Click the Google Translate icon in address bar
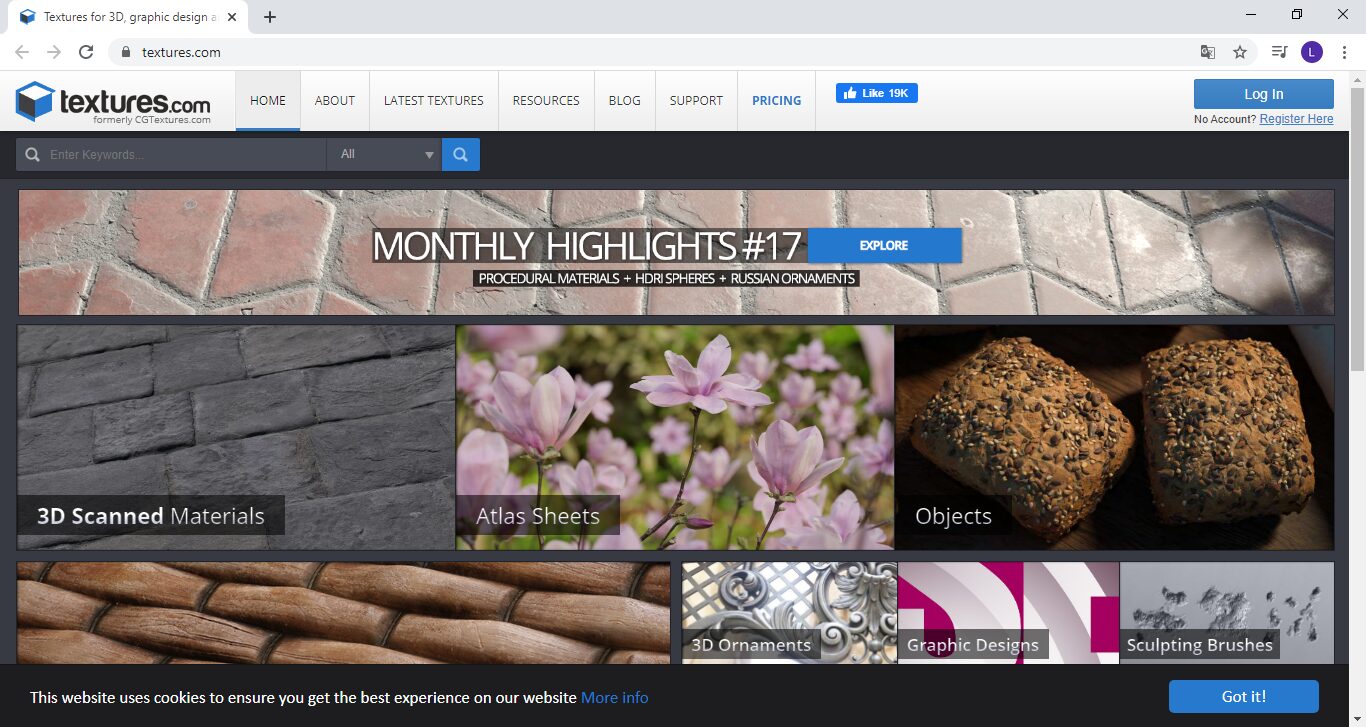The image size is (1366, 727). pos(1207,51)
